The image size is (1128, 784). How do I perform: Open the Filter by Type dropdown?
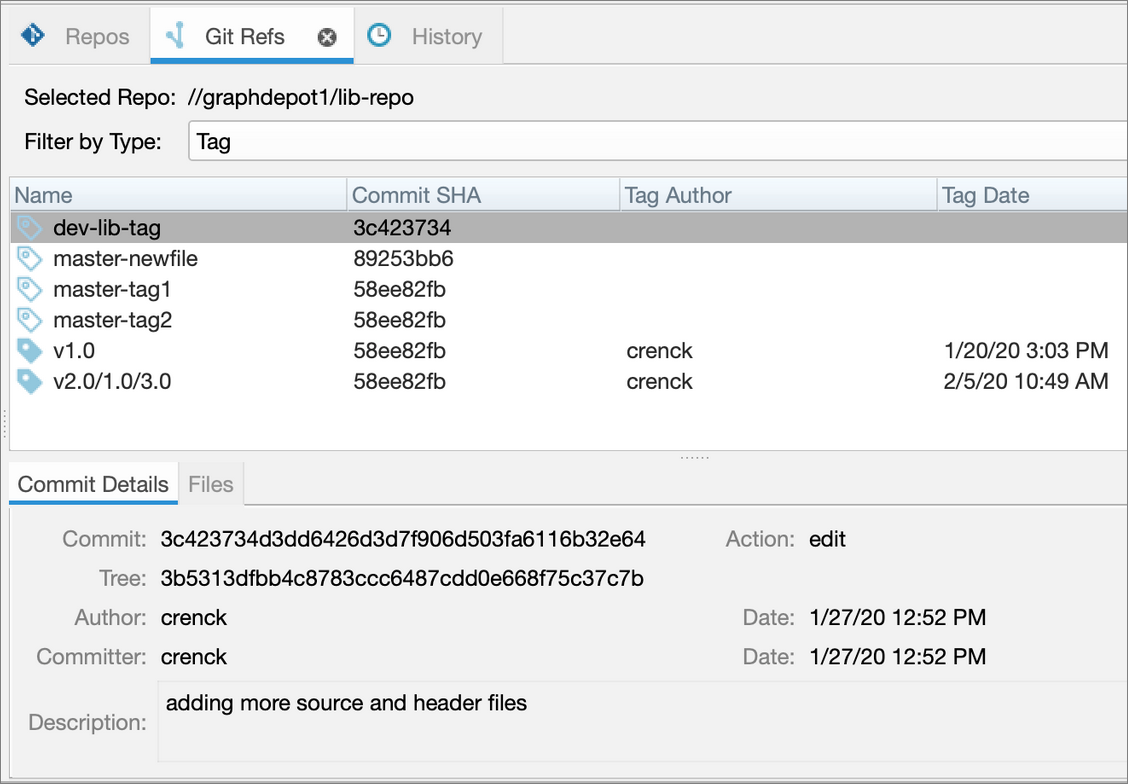658,141
